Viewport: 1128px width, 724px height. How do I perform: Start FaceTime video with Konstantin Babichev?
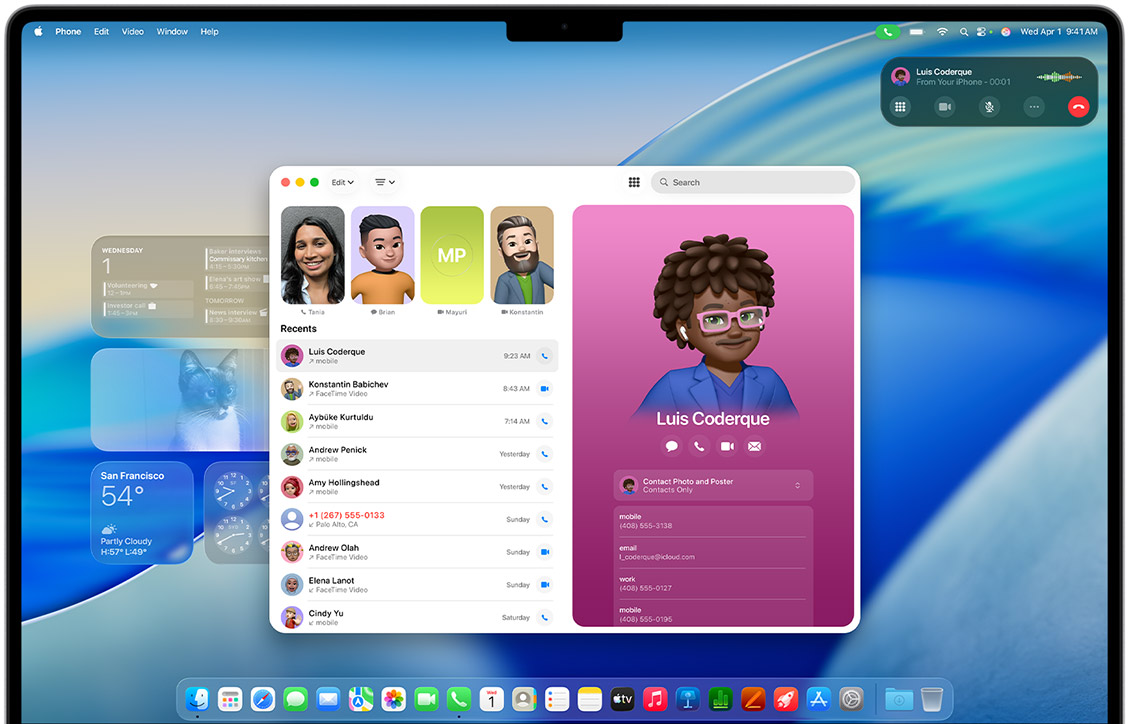click(x=544, y=389)
